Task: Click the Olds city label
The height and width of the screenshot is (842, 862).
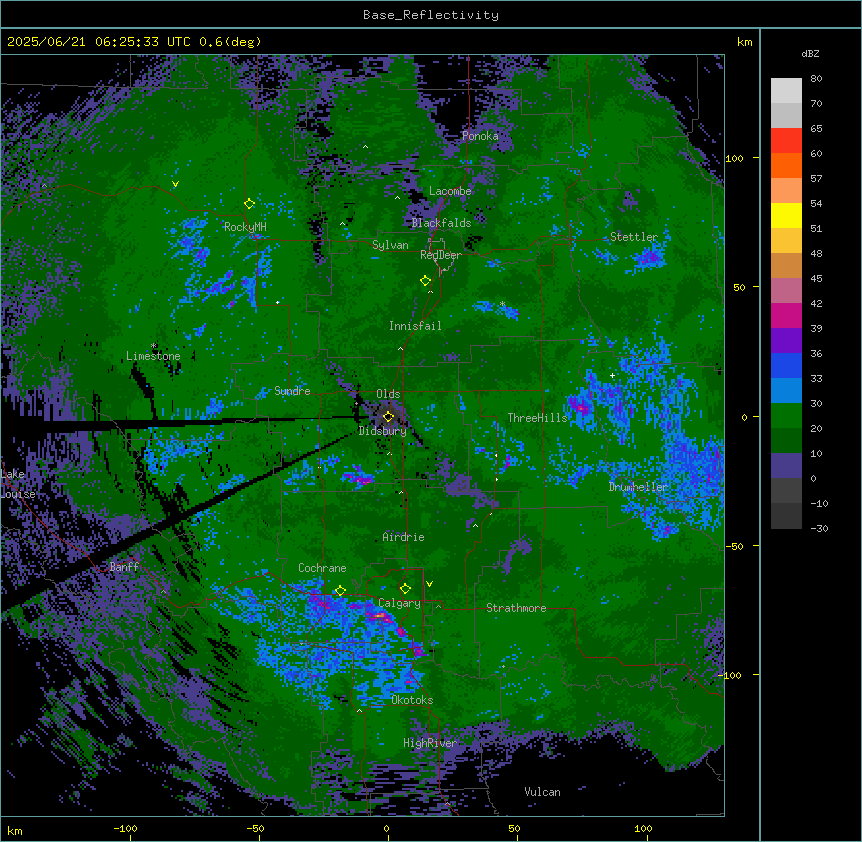Action: [388, 394]
